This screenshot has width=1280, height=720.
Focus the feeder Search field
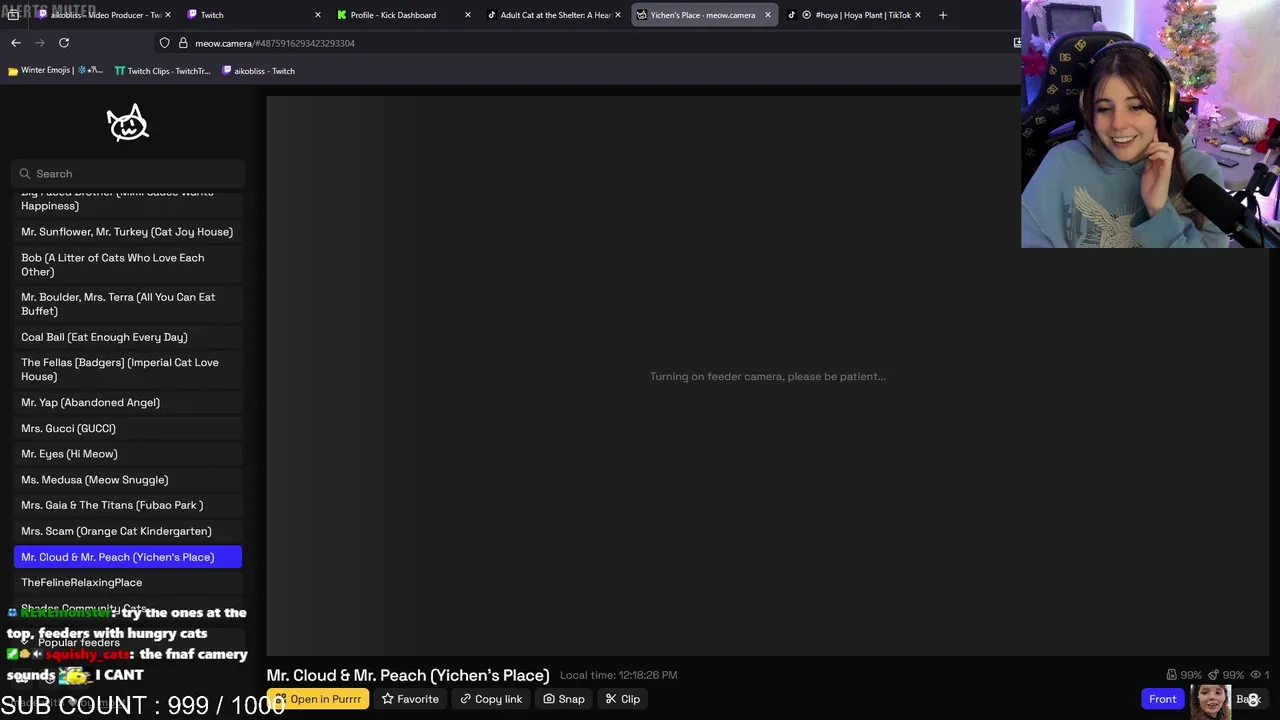click(129, 174)
